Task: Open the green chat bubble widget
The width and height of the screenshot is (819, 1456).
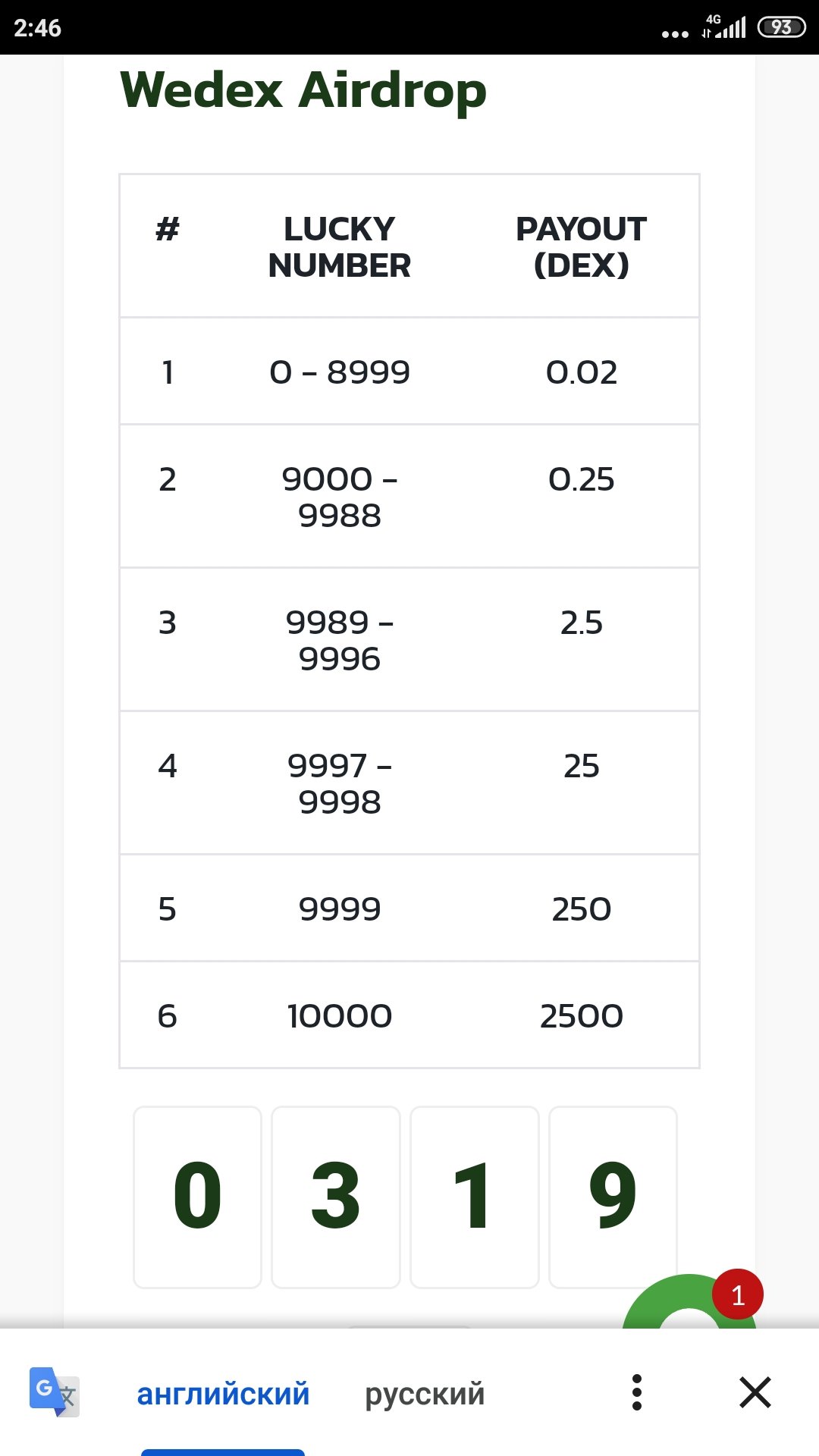Action: (689, 1301)
